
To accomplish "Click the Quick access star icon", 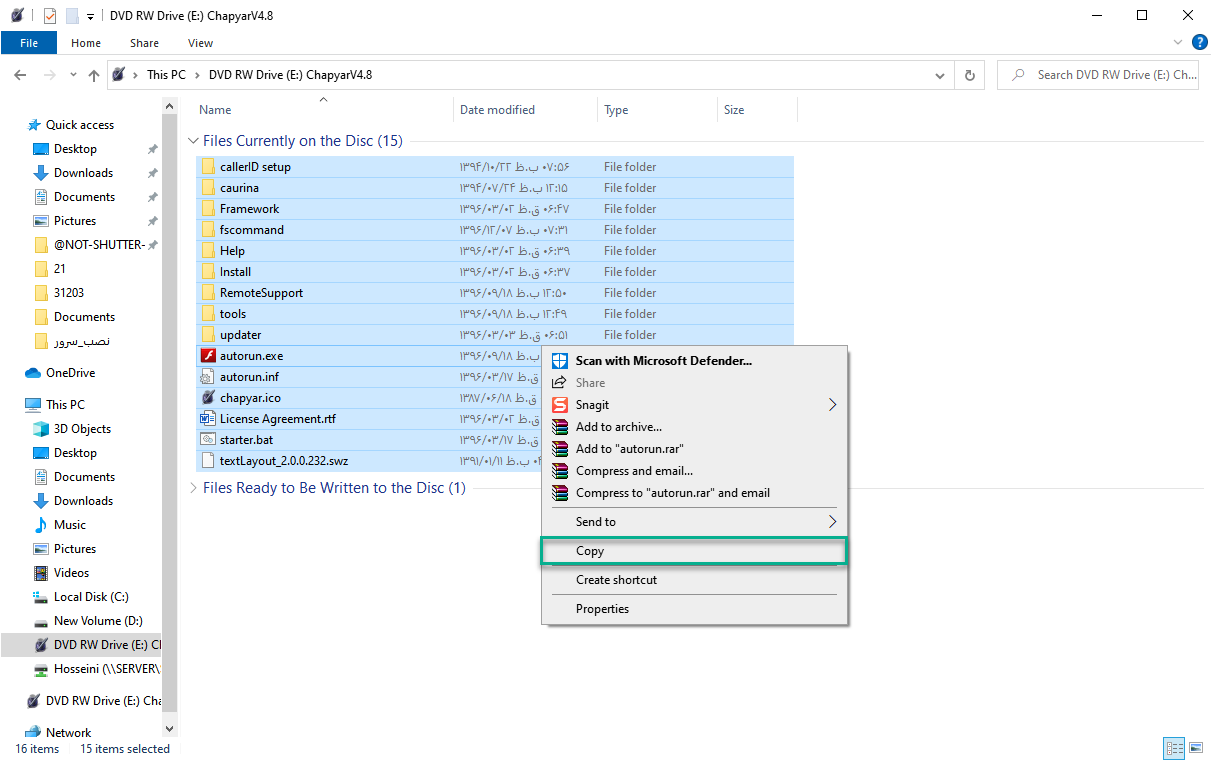I will coord(33,125).
